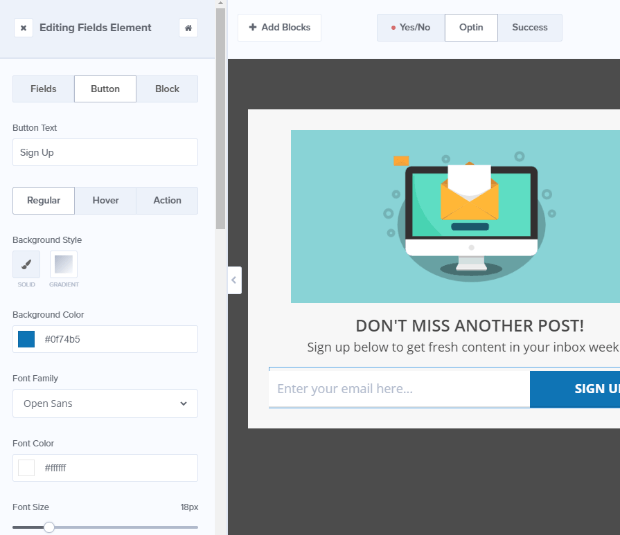Open the Yes/No view
This screenshot has width=620, height=535.
(x=410, y=27)
